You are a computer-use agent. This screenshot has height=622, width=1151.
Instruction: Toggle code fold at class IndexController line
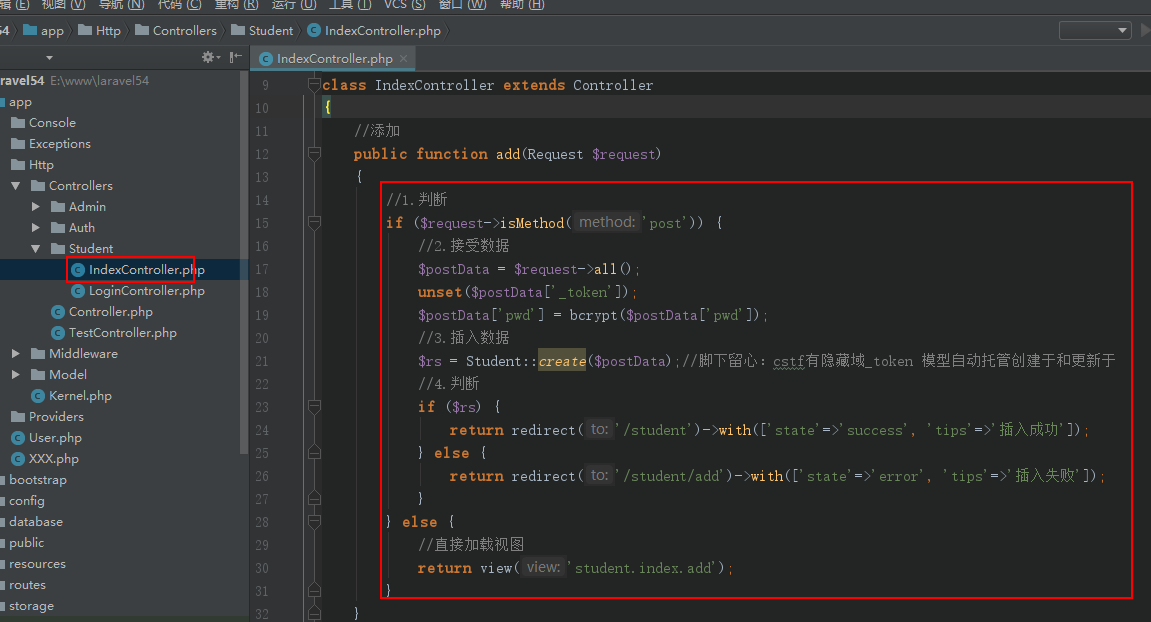point(314,86)
